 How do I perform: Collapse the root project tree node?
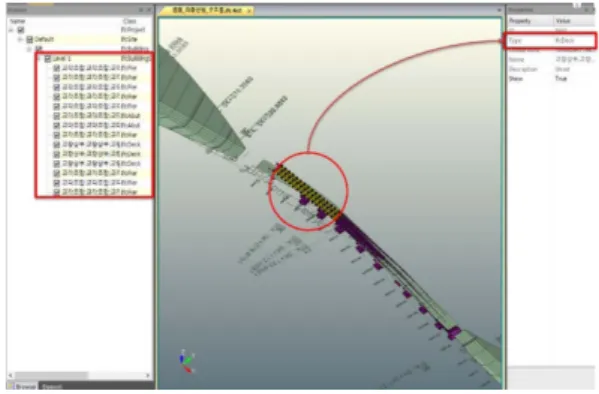click(11, 30)
